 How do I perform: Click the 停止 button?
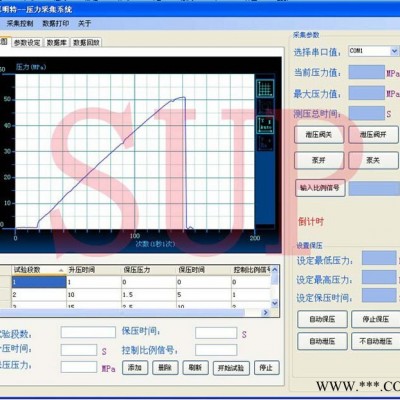[266, 368]
